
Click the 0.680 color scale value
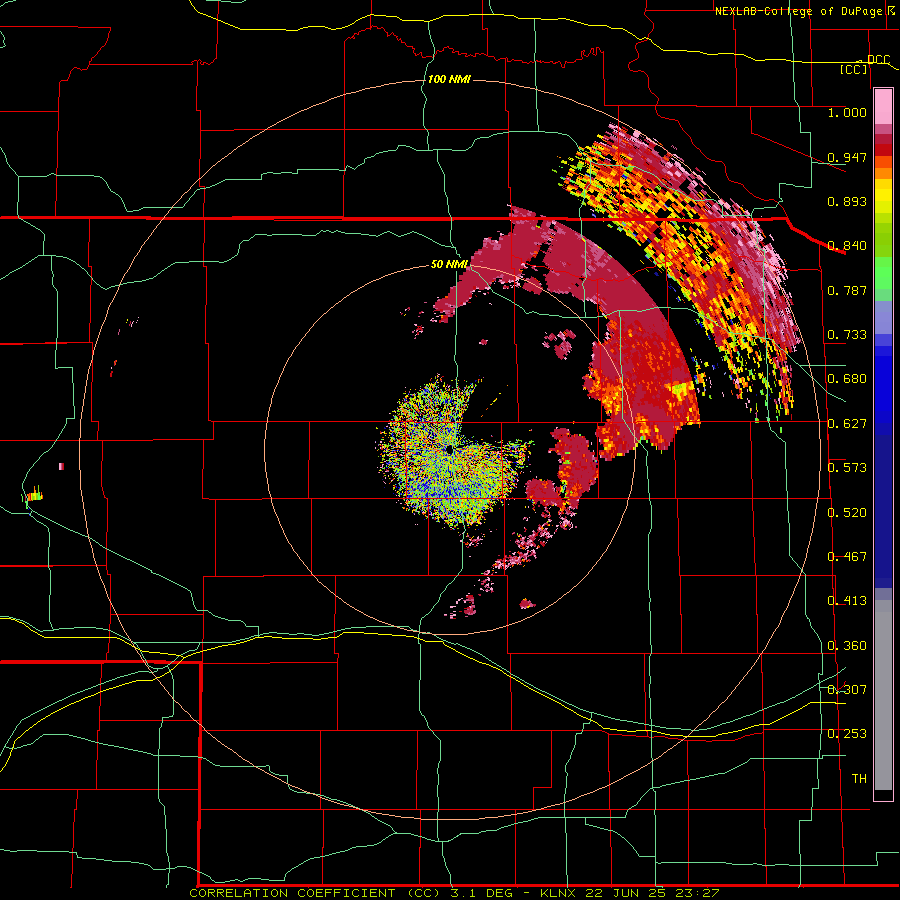[847, 379]
